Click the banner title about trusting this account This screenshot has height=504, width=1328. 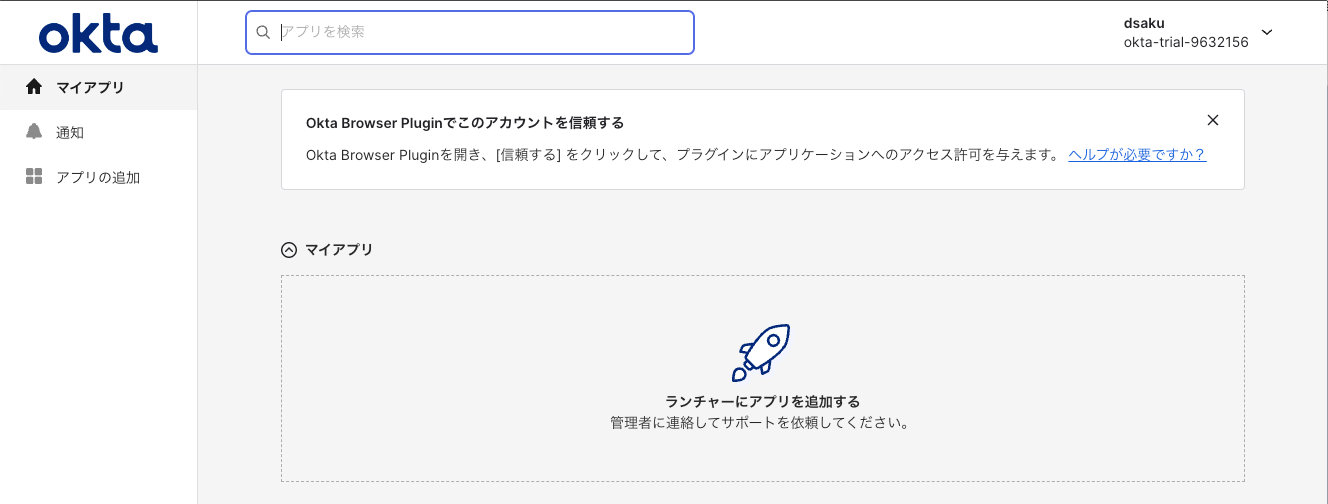[x=464, y=123]
